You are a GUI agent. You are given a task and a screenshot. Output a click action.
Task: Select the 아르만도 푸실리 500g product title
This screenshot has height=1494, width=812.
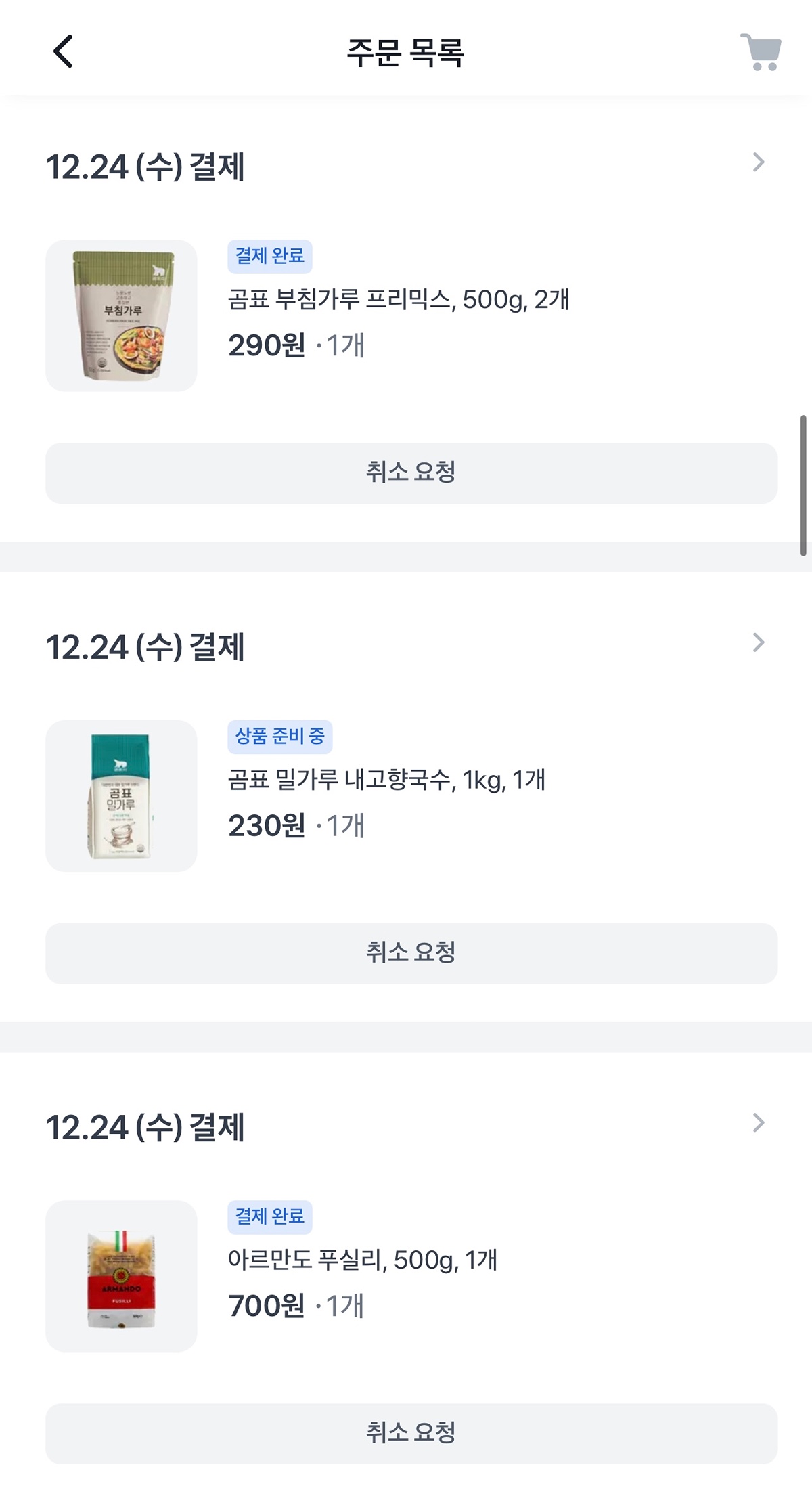pos(363,1260)
